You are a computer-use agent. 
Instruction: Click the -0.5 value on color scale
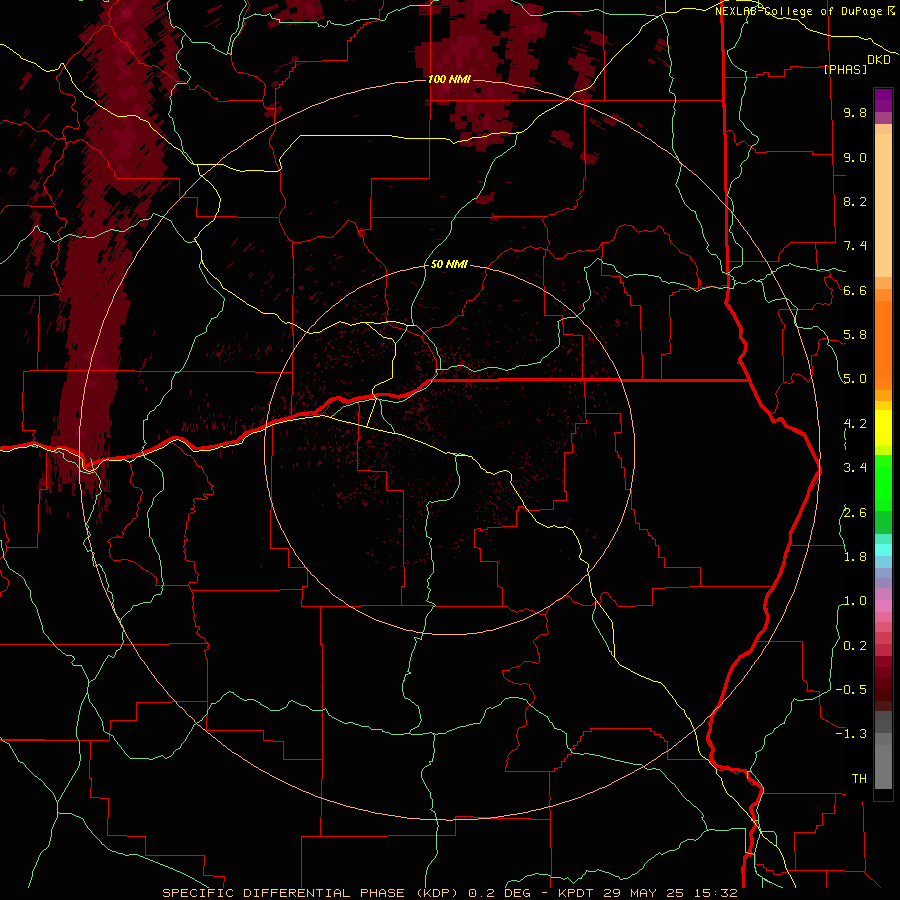click(x=851, y=690)
